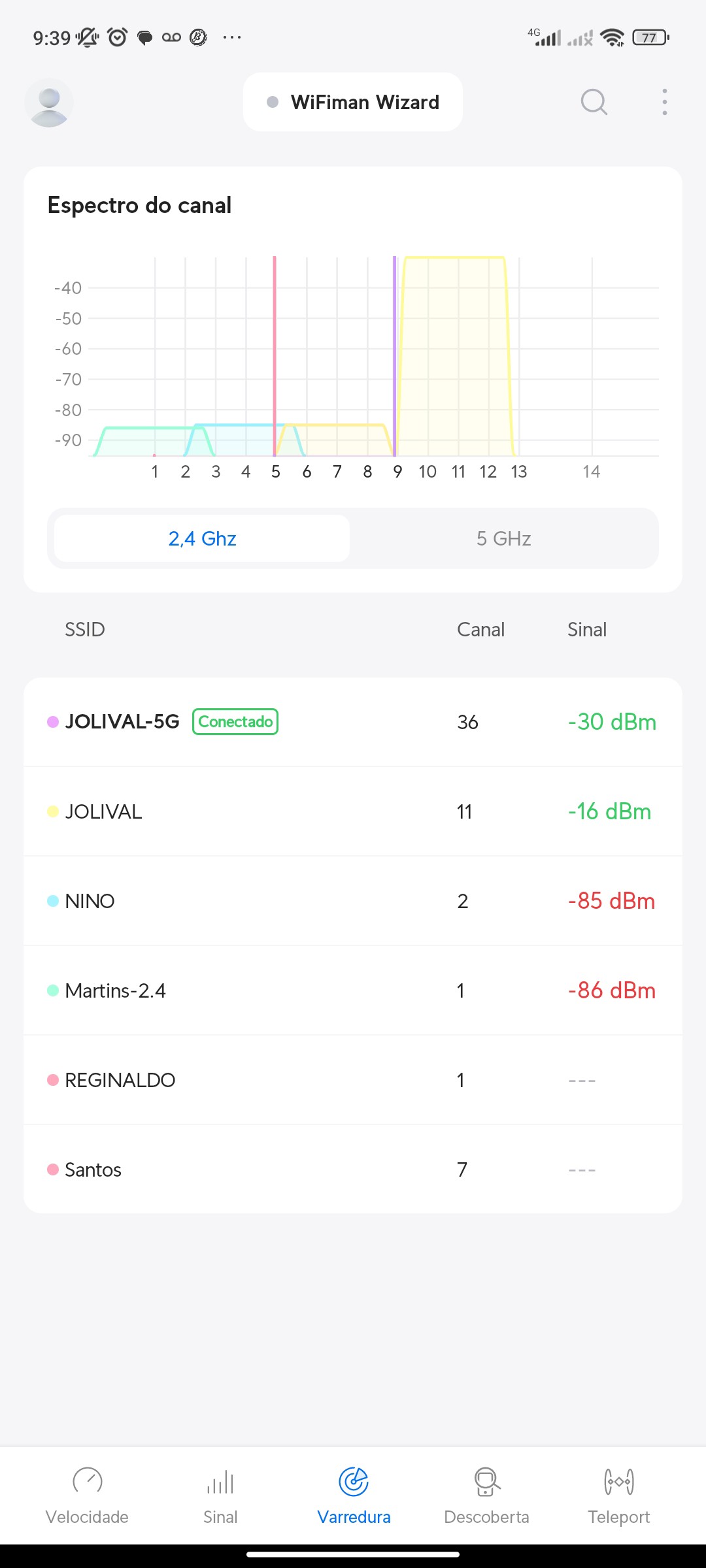Tap the Sinal bars icon
706x1568 pixels.
(x=220, y=1481)
